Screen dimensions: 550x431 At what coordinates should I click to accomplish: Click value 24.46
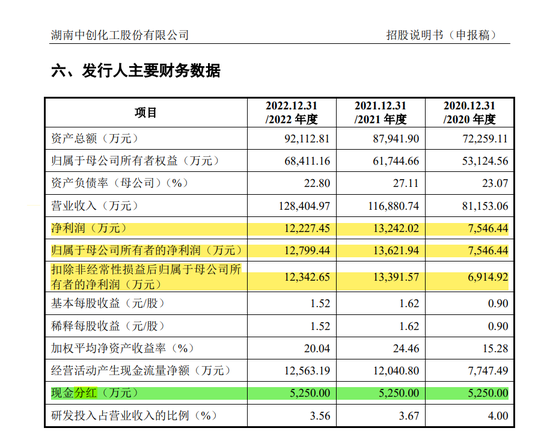[x=406, y=349]
